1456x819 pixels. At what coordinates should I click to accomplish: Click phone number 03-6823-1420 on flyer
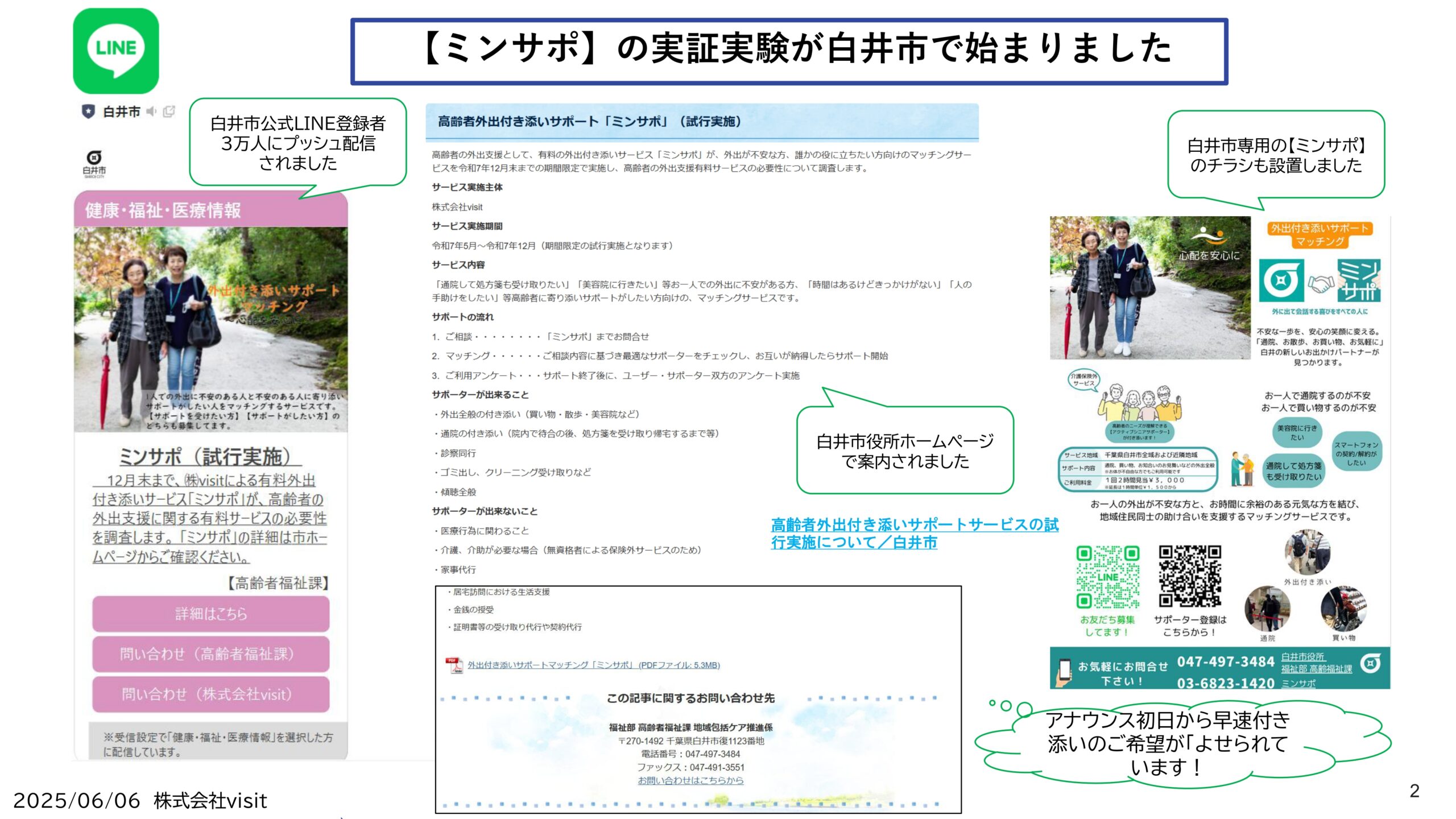[x=1226, y=683]
